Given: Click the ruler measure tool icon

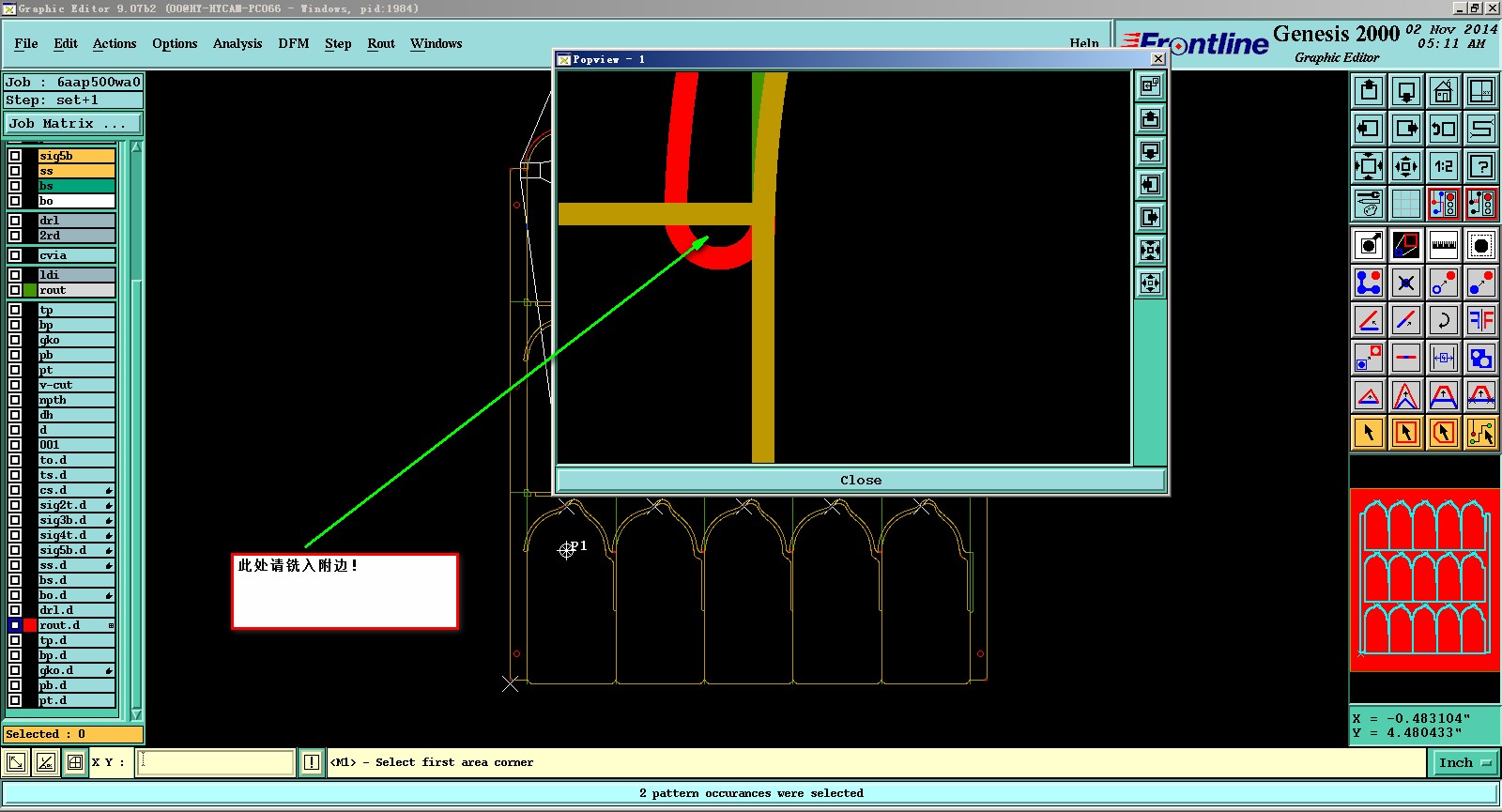Looking at the screenshot, I should (1444, 246).
